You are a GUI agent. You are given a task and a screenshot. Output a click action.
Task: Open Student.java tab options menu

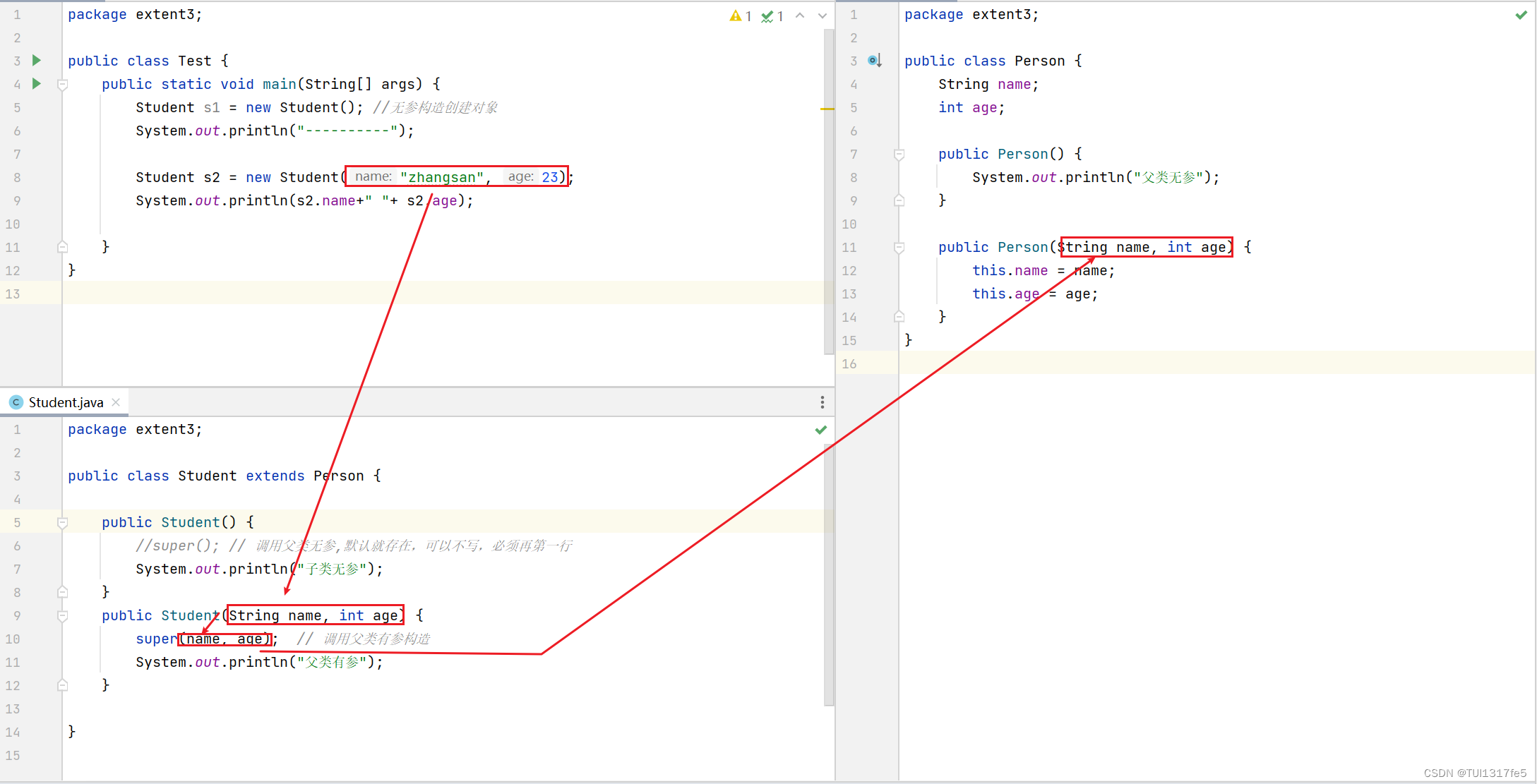pos(822,402)
